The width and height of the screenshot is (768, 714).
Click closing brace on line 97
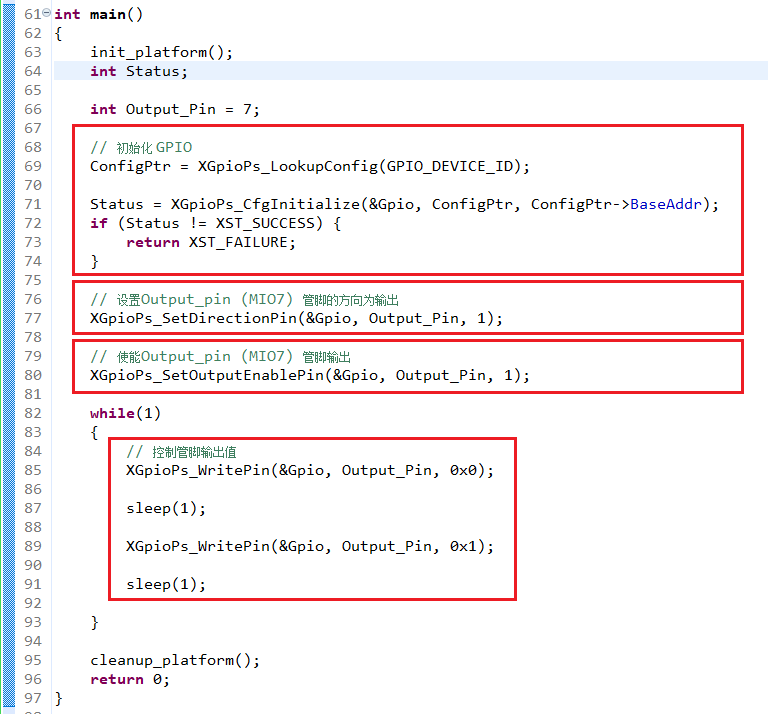(x=59, y=699)
